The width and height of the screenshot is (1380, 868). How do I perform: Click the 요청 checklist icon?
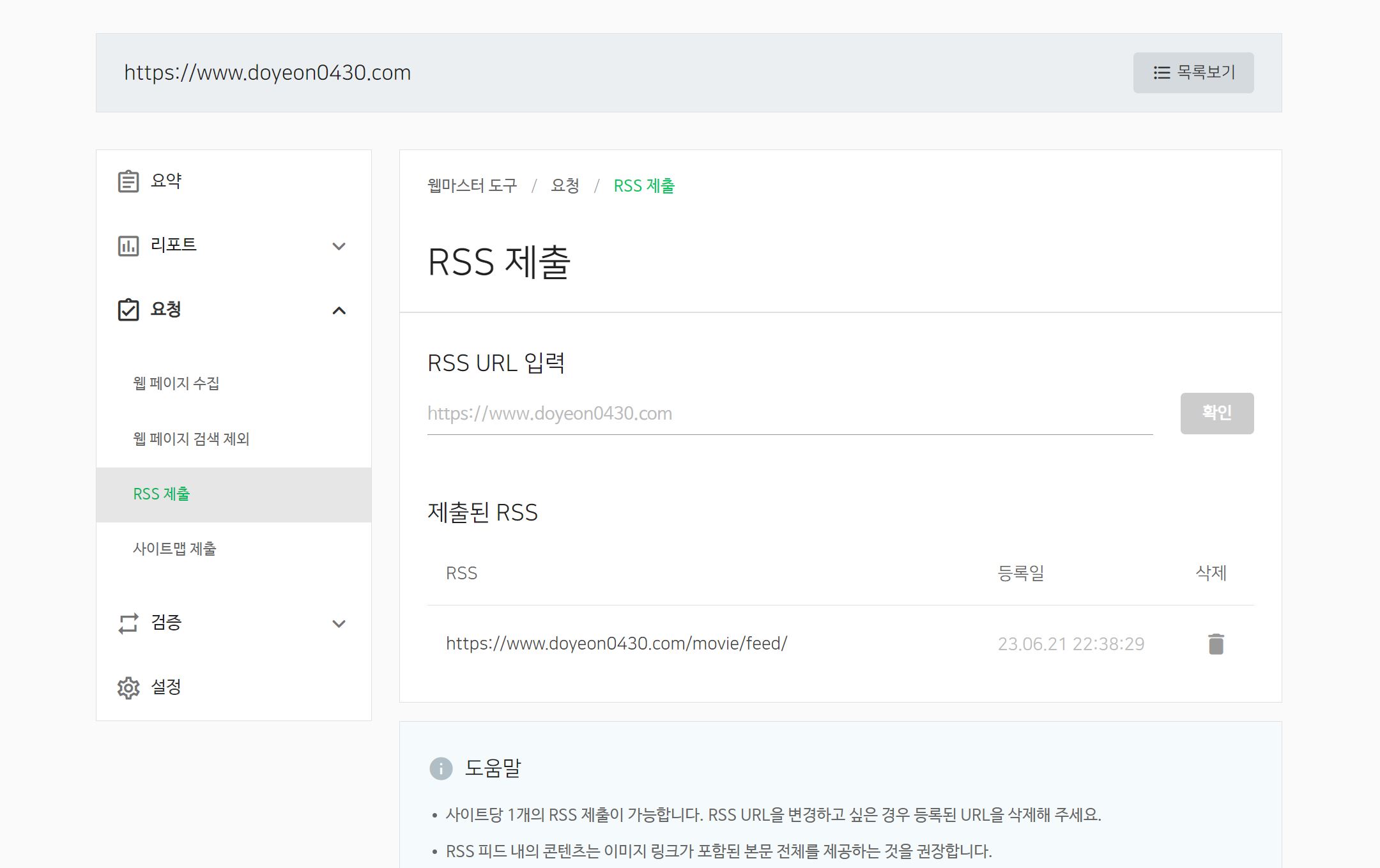[128, 310]
